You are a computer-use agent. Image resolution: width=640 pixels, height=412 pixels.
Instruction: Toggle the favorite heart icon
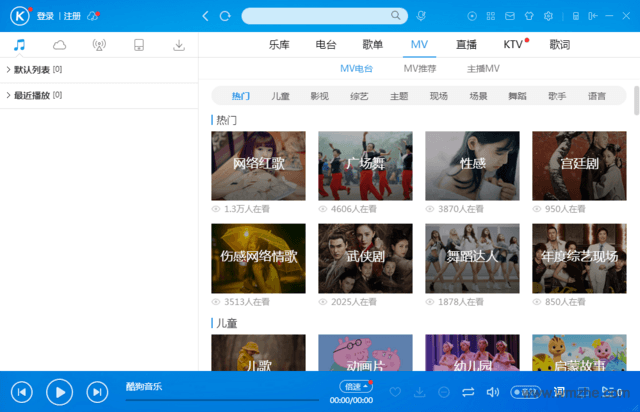click(395, 391)
